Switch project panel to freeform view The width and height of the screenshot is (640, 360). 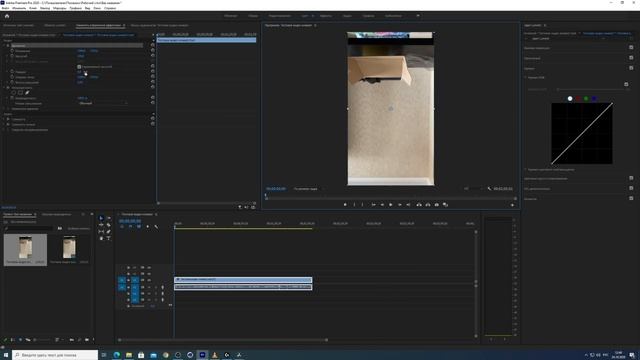tap(28, 340)
